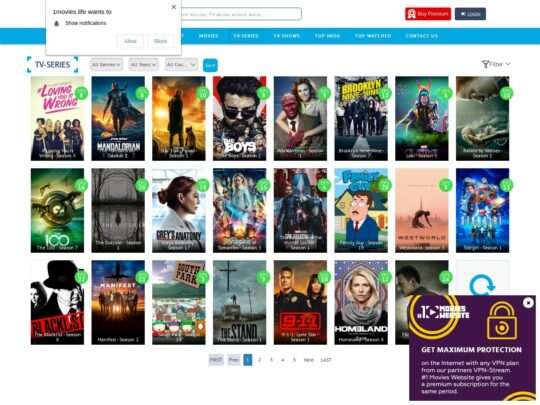
Task: Open the Movies menu item
Action: (208, 36)
